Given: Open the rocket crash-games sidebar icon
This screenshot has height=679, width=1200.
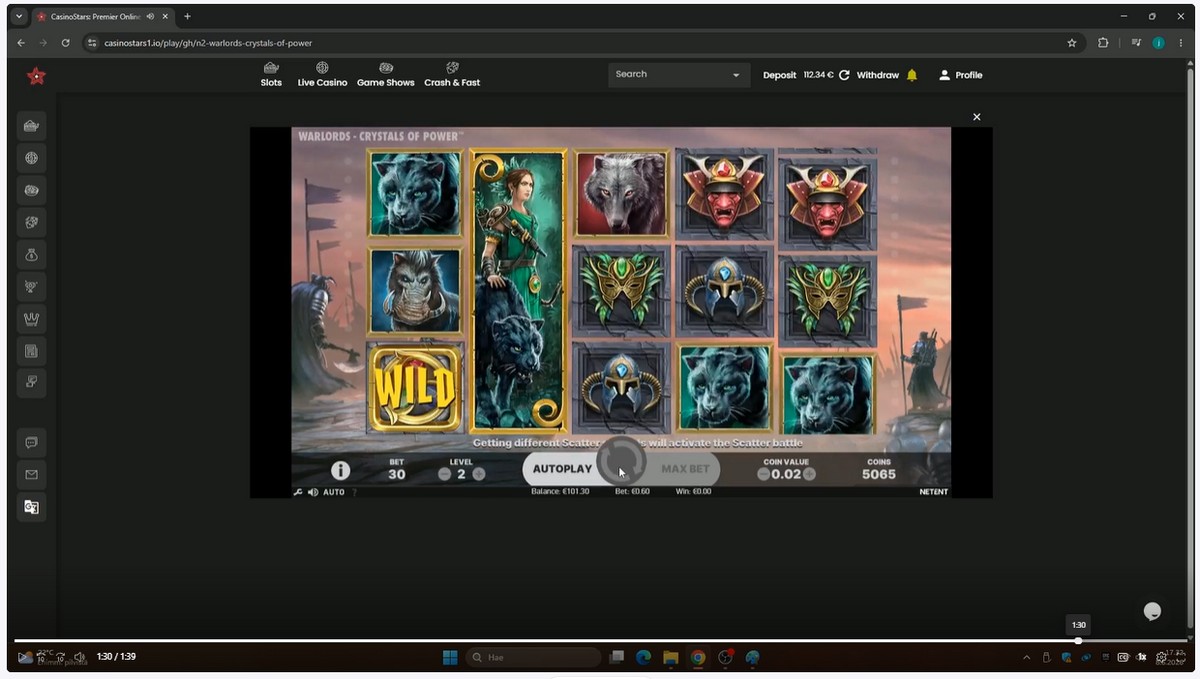Looking at the screenshot, I should (x=31, y=222).
